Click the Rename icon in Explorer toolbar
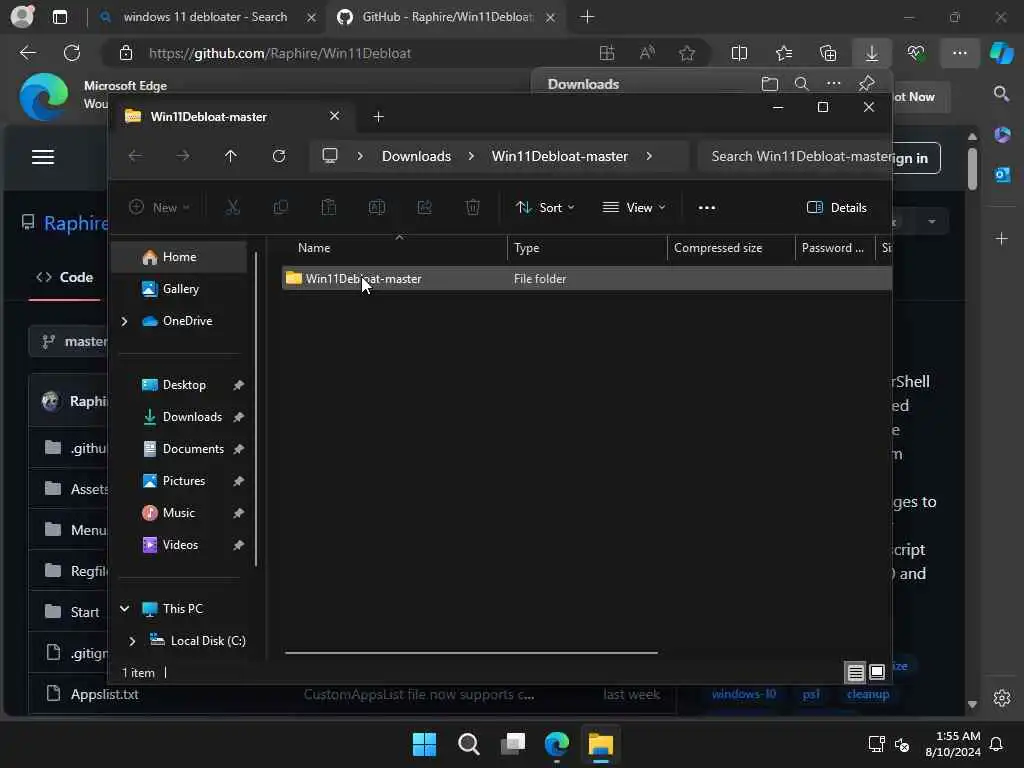Image resolution: width=1024 pixels, height=768 pixels. [377, 208]
